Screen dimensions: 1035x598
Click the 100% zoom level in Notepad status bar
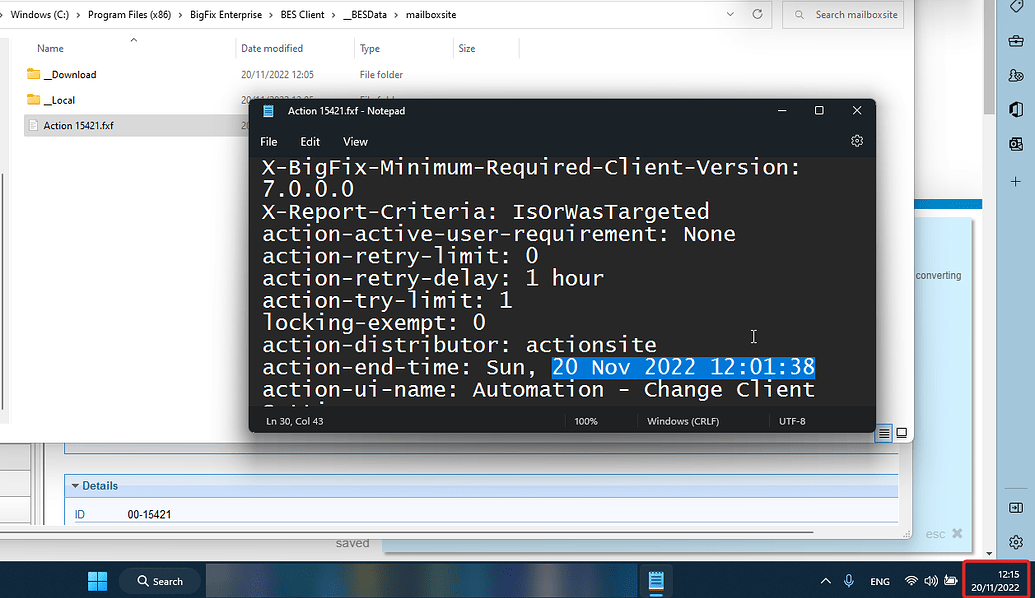click(x=585, y=421)
